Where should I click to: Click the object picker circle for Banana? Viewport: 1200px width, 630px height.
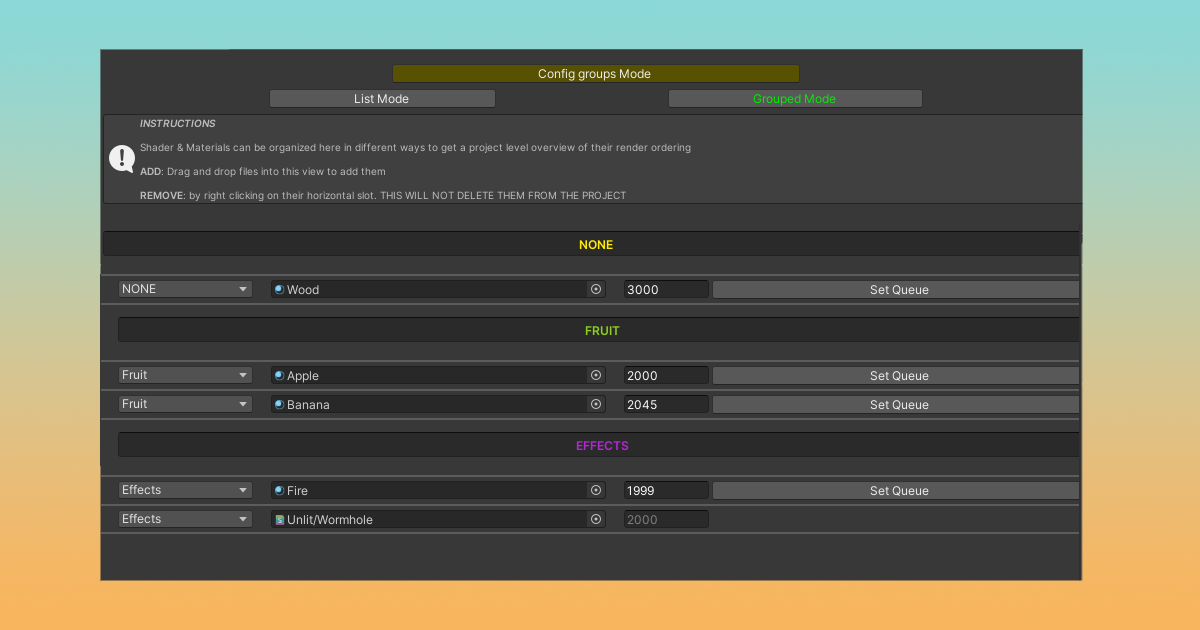(x=596, y=404)
